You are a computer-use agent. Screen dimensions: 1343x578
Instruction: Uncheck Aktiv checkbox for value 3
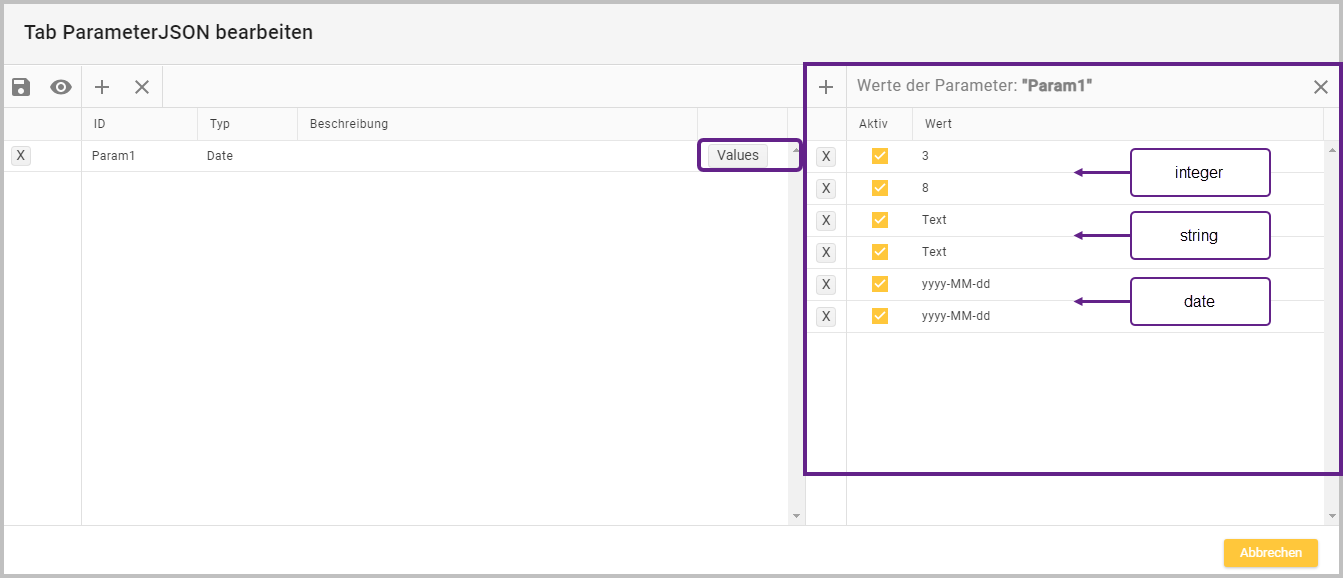click(x=880, y=156)
